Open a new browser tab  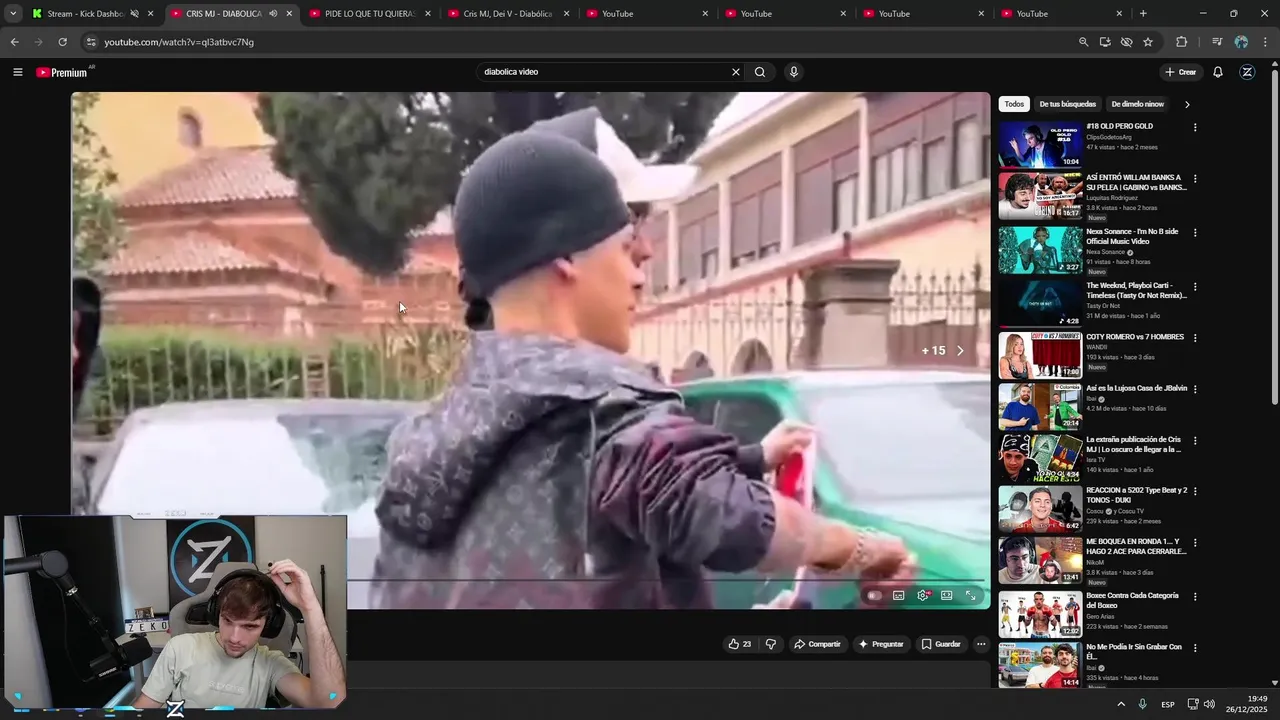tap(1143, 14)
